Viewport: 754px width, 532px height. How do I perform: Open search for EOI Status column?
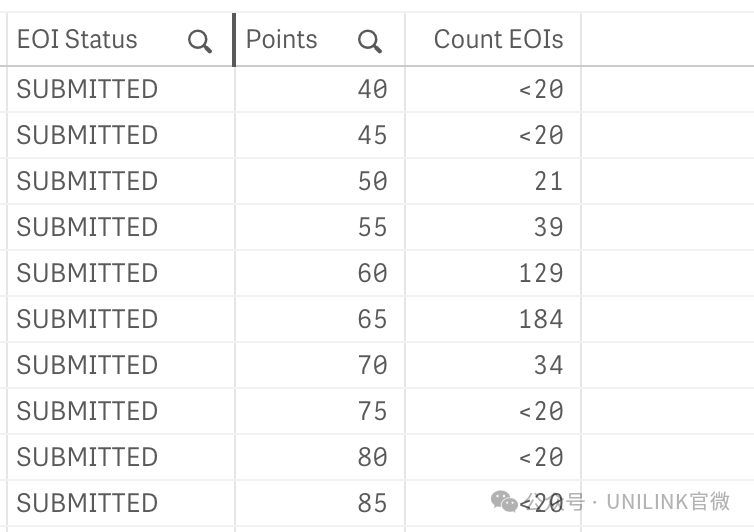pyautogui.click(x=200, y=41)
